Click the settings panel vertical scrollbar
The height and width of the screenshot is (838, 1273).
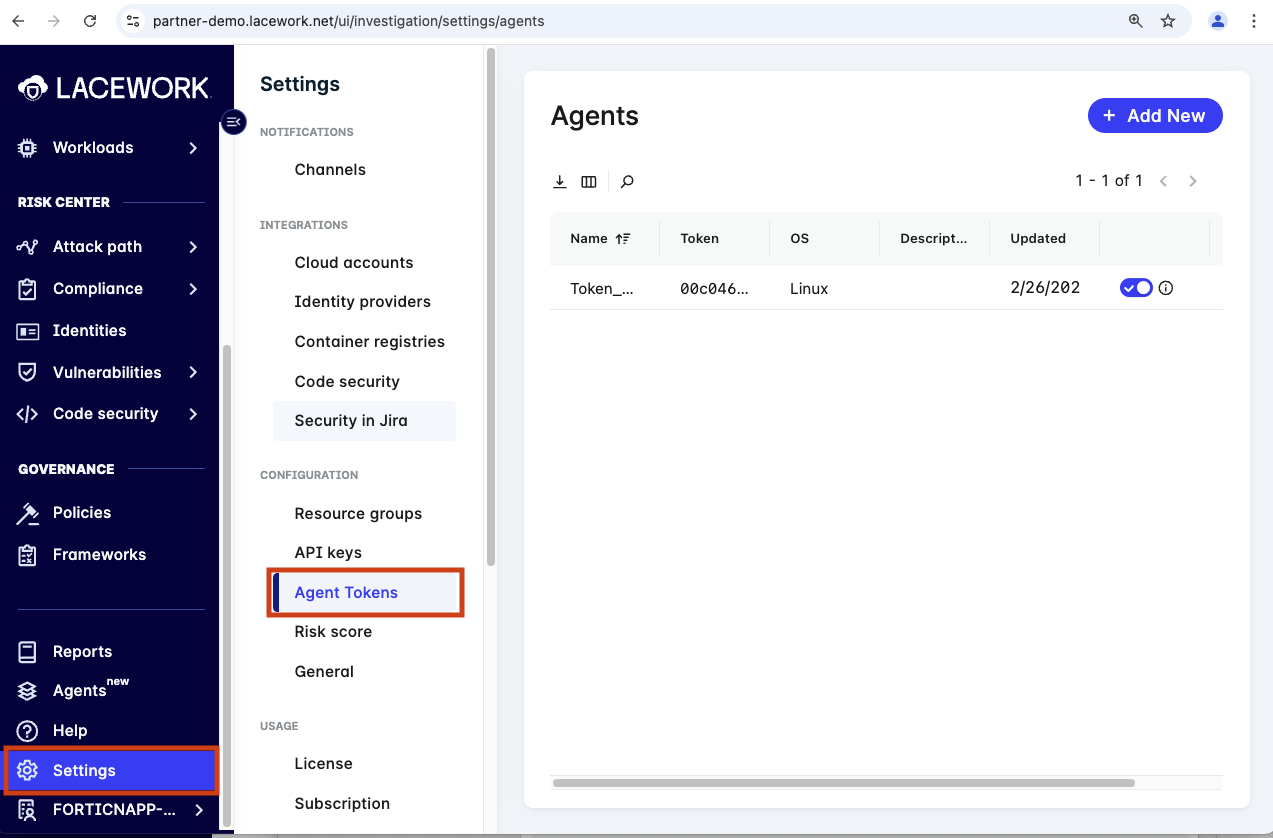490,308
